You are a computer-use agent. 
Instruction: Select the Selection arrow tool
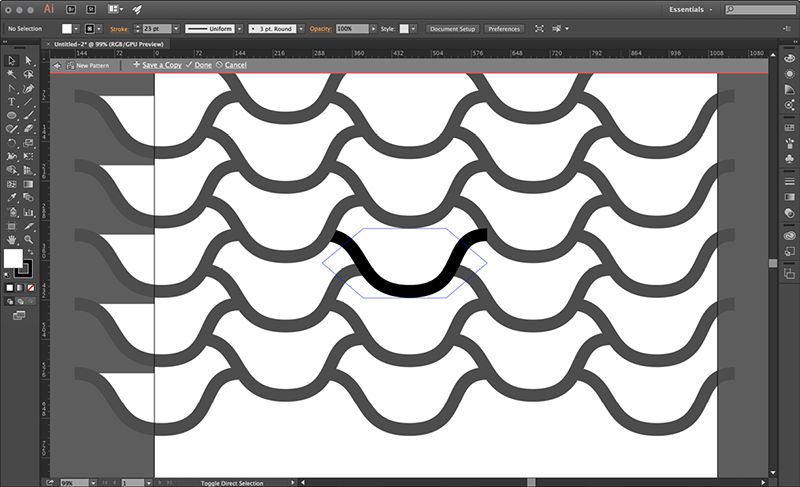tap(11, 61)
